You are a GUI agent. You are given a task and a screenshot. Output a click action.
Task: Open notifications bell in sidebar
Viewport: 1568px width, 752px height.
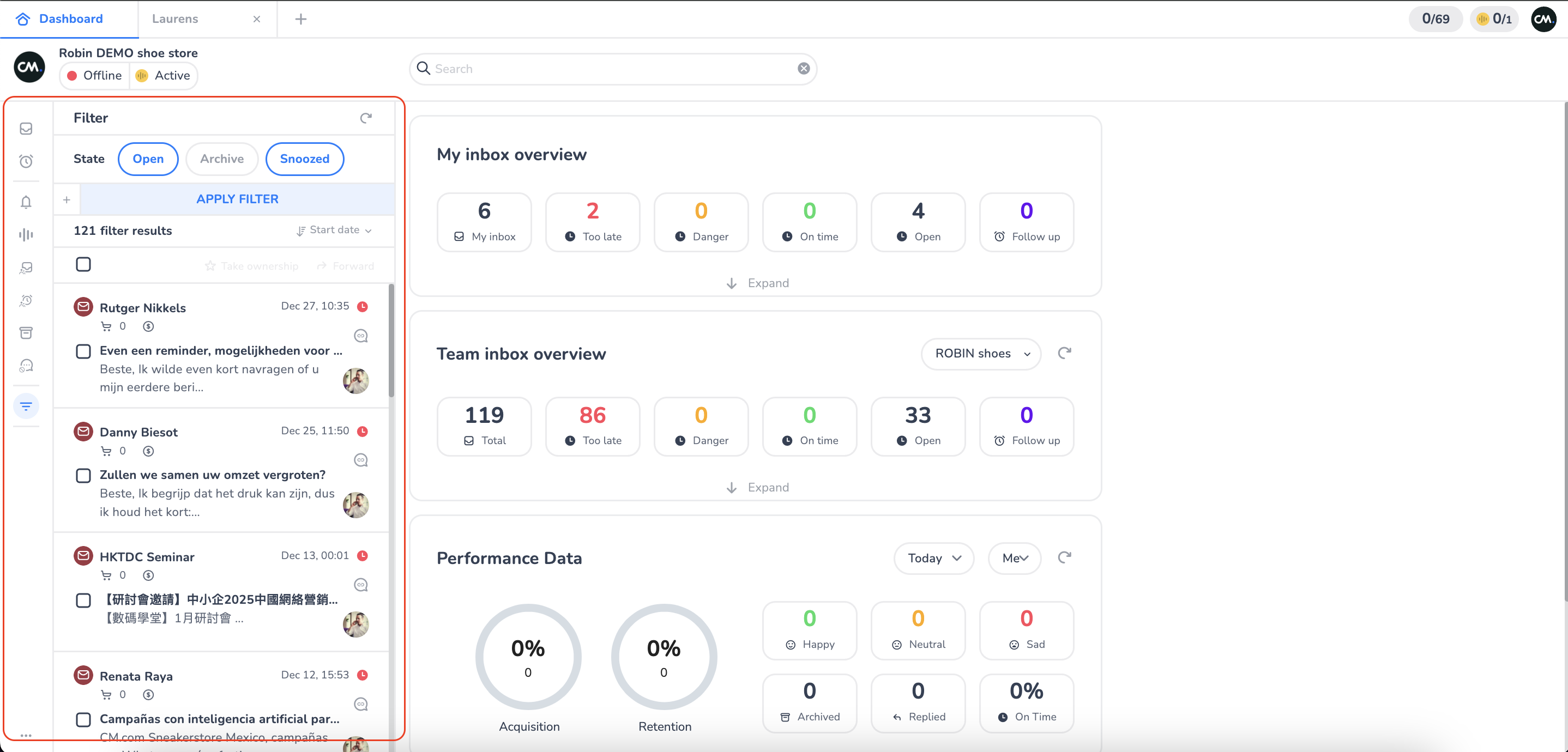click(26, 202)
